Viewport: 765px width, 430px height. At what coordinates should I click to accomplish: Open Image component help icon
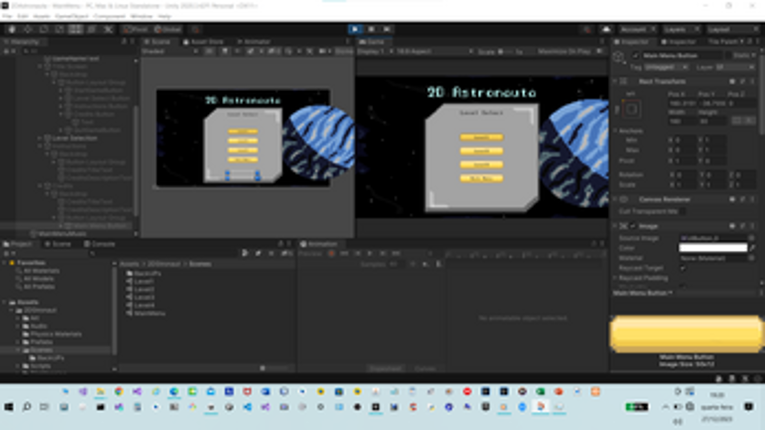tap(732, 226)
